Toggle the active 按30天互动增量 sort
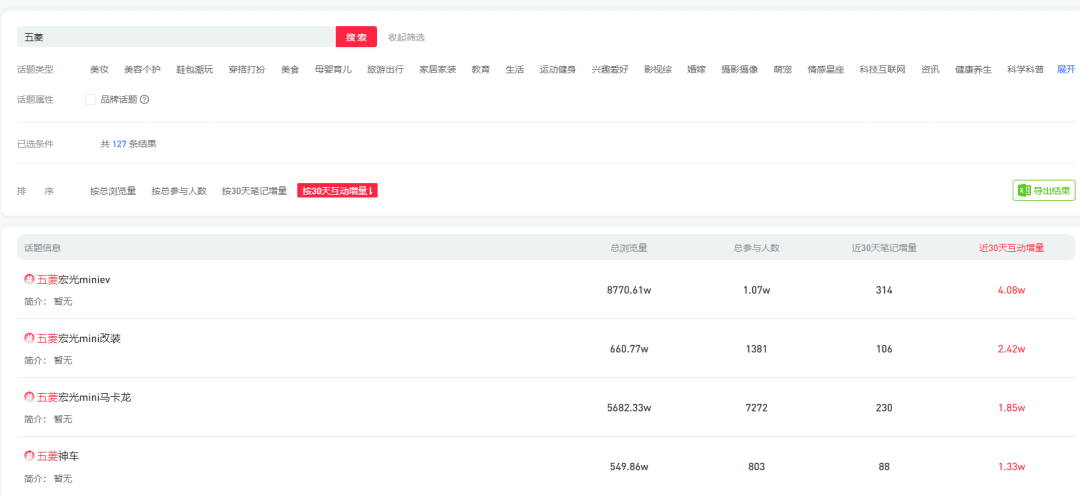 [x=338, y=191]
